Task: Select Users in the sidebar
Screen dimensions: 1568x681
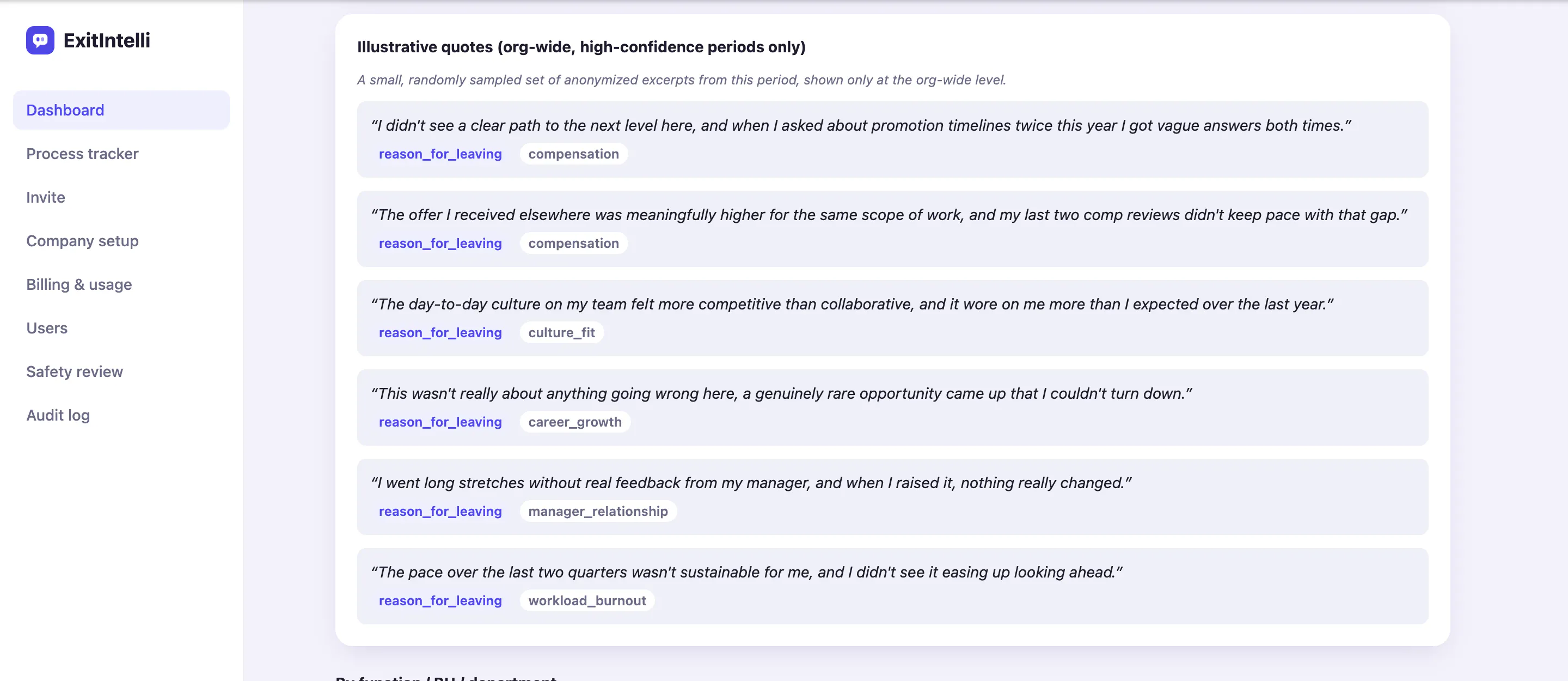Action: [47, 328]
